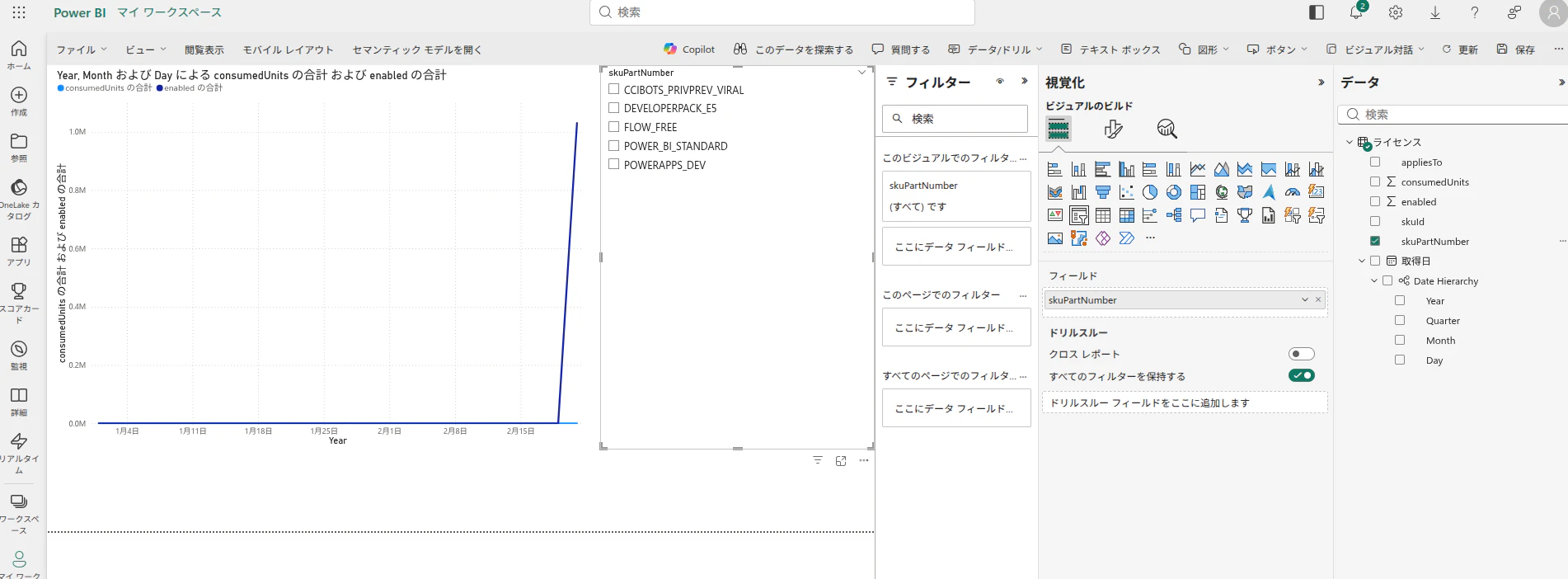This screenshot has width=1568, height=579.
Task: Open モバイル レイアウト view
Action: click(289, 49)
